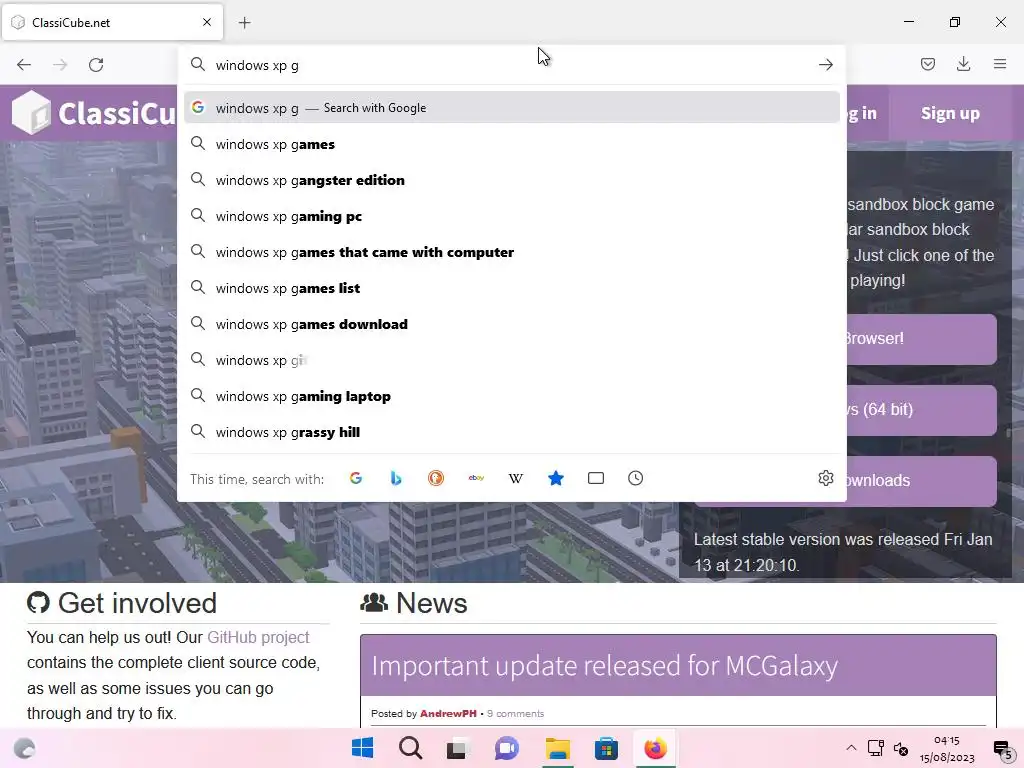Open the 9 comments link
The image size is (1024, 768).
[515, 714]
